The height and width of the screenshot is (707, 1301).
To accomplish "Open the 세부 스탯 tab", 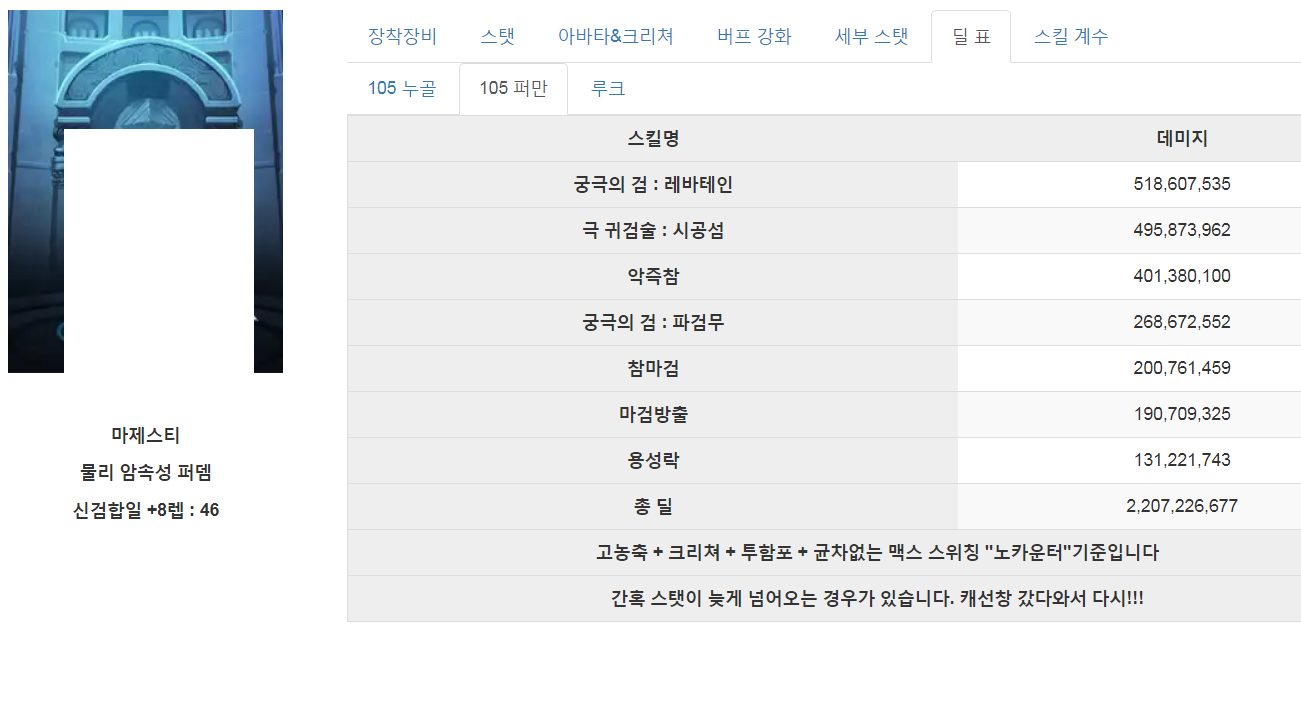I will point(872,37).
